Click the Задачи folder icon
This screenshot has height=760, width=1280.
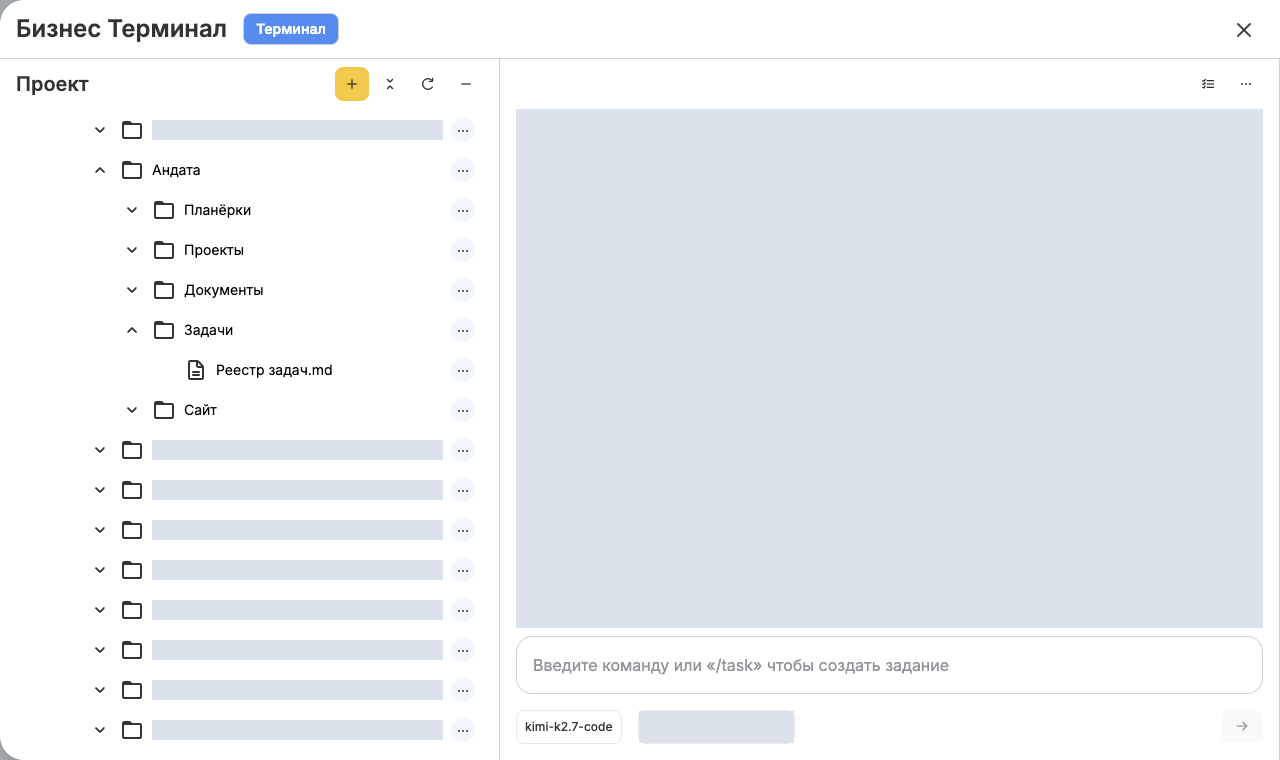(x=164, y=330)
